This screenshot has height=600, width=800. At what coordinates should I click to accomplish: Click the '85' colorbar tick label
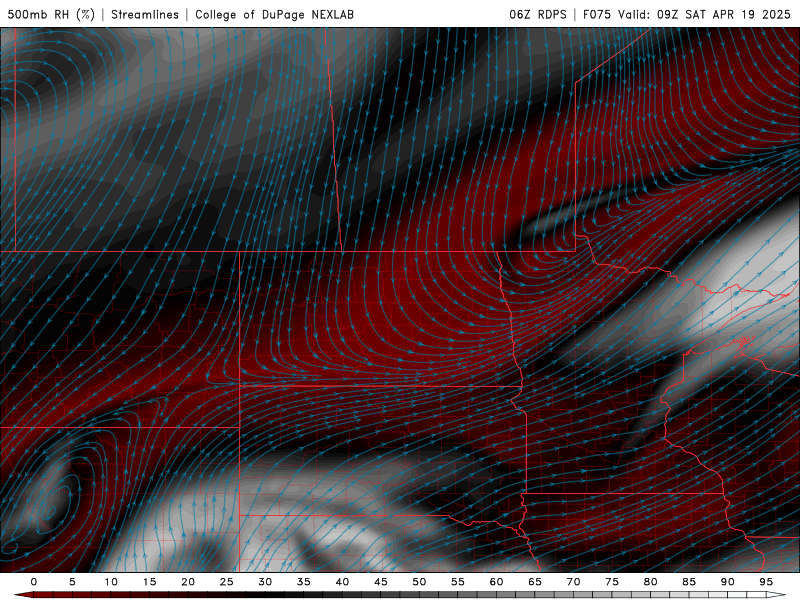689,582
